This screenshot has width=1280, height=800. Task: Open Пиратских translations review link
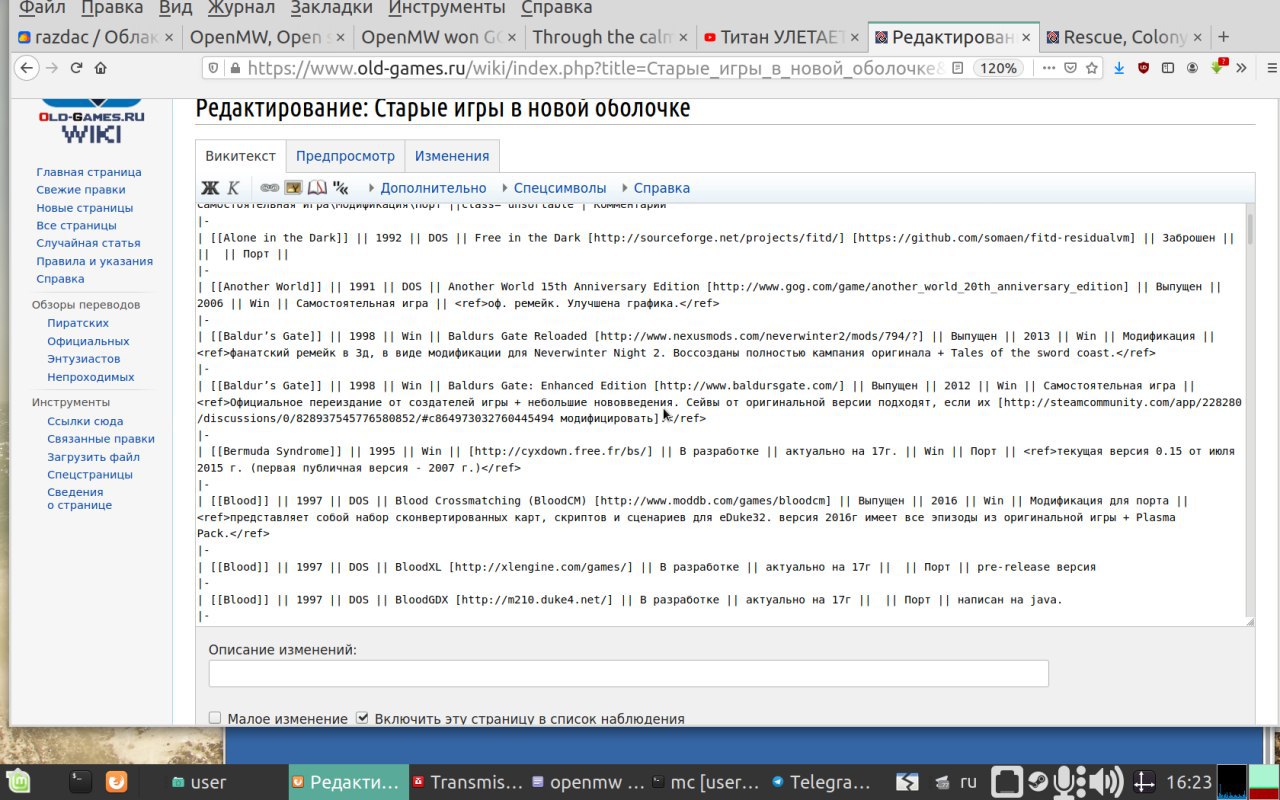tap(78, 323)
